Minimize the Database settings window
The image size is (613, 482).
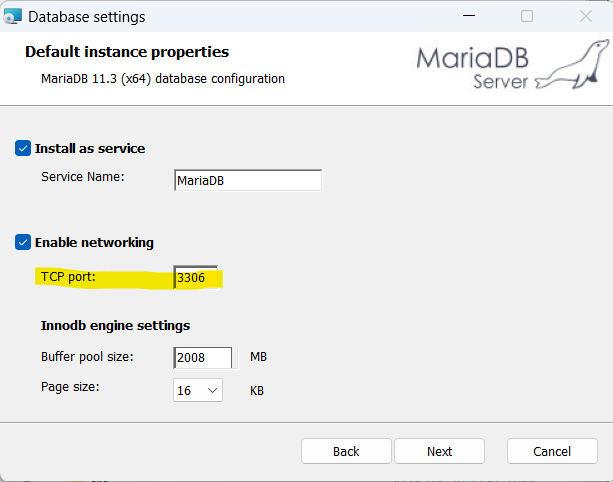[x=469, y=16]
